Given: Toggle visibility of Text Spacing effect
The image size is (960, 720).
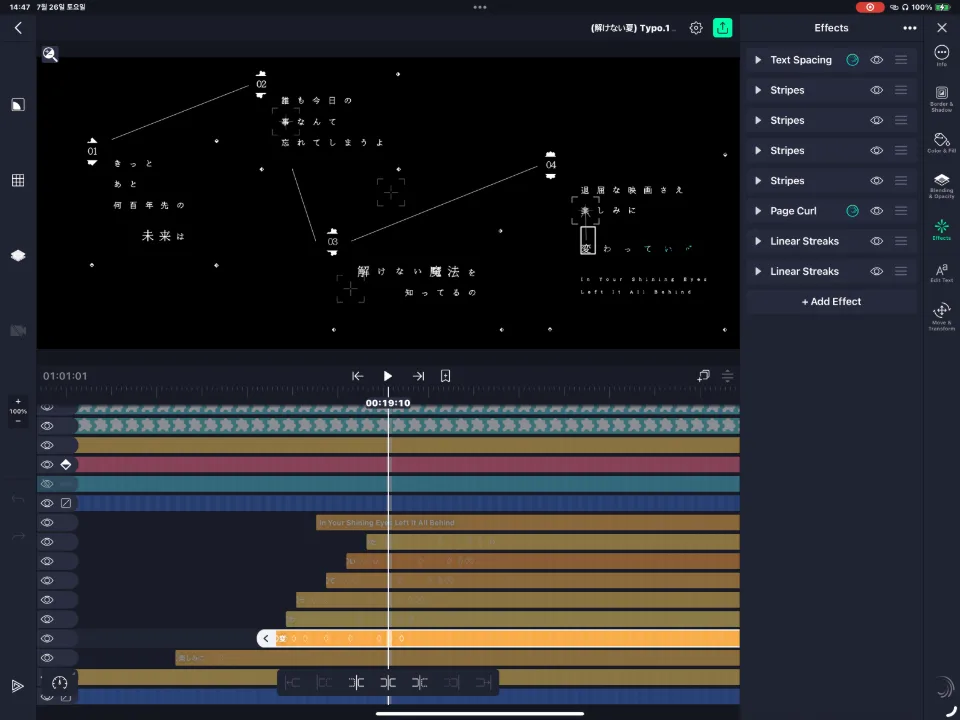Looking at the screenshot, I should [877, 60].
